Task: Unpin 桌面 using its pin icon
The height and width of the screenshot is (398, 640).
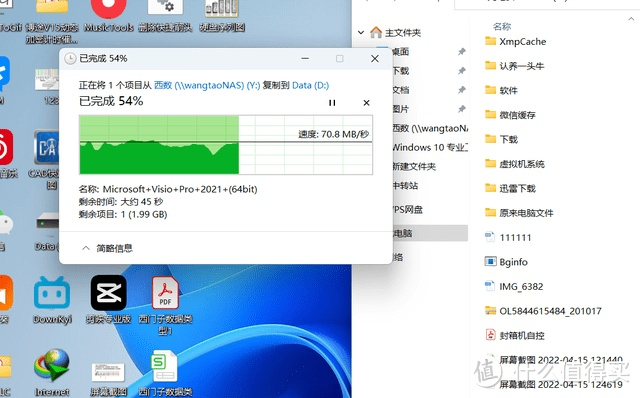Action: [x=462, y=51]
